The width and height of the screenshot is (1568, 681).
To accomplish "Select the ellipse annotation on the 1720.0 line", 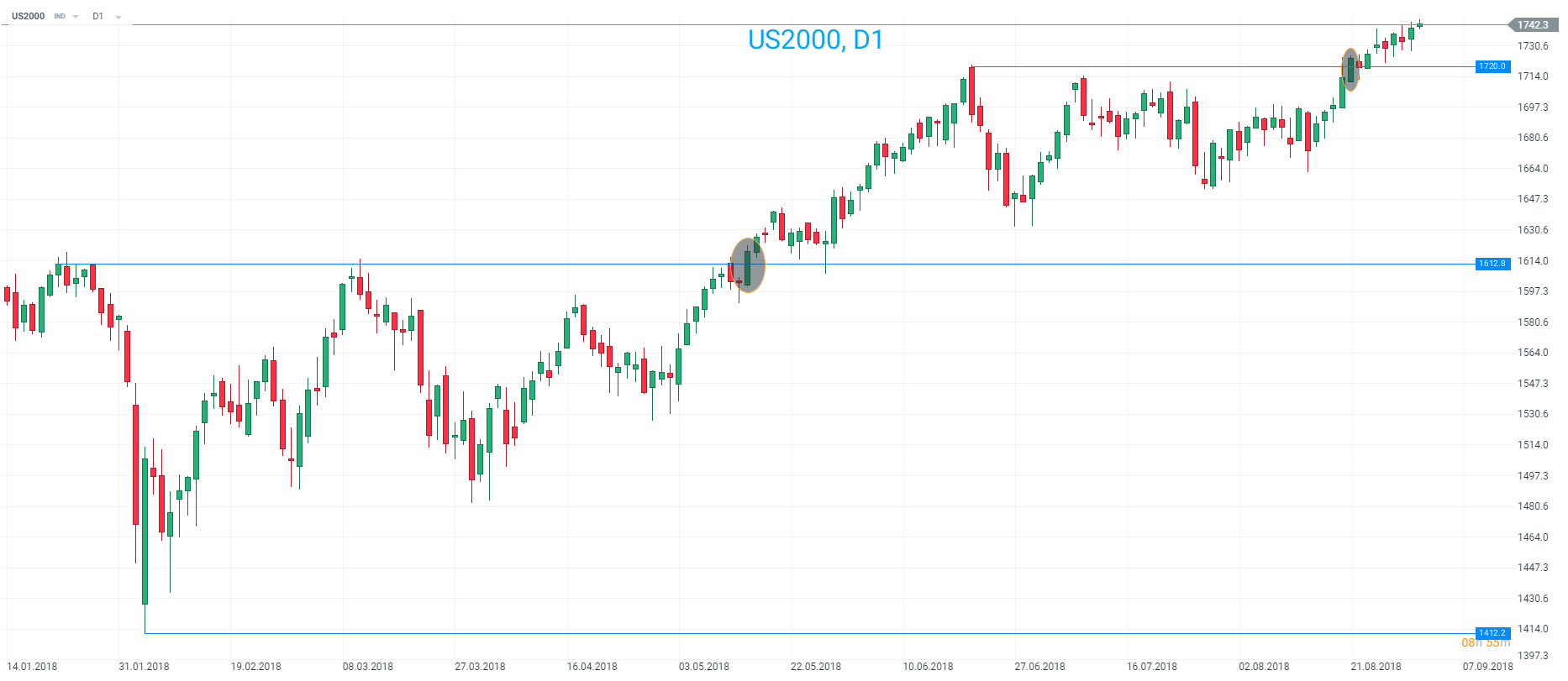I will [1350, 69].
